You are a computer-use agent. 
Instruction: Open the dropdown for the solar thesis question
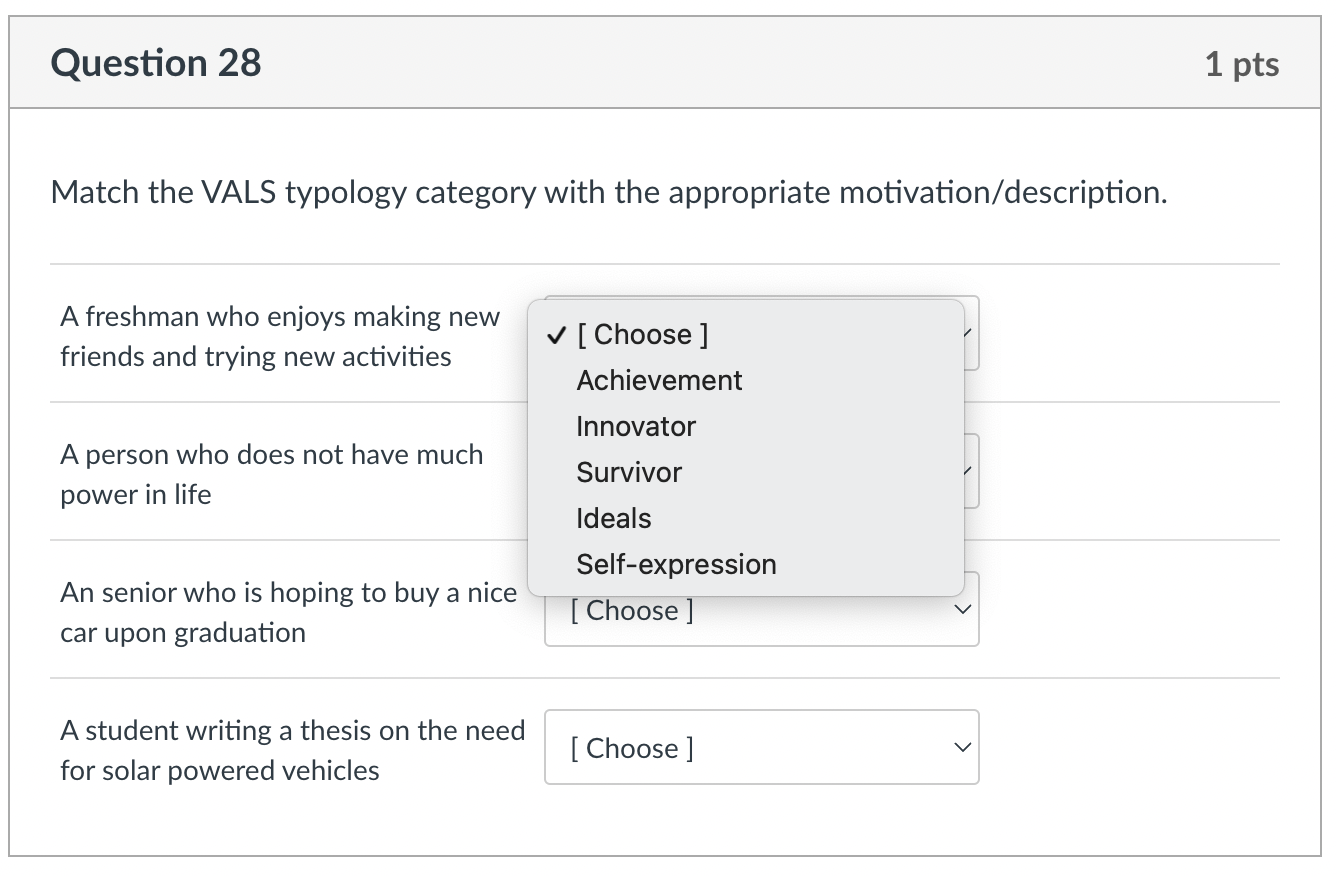click(x=760, y=747)
